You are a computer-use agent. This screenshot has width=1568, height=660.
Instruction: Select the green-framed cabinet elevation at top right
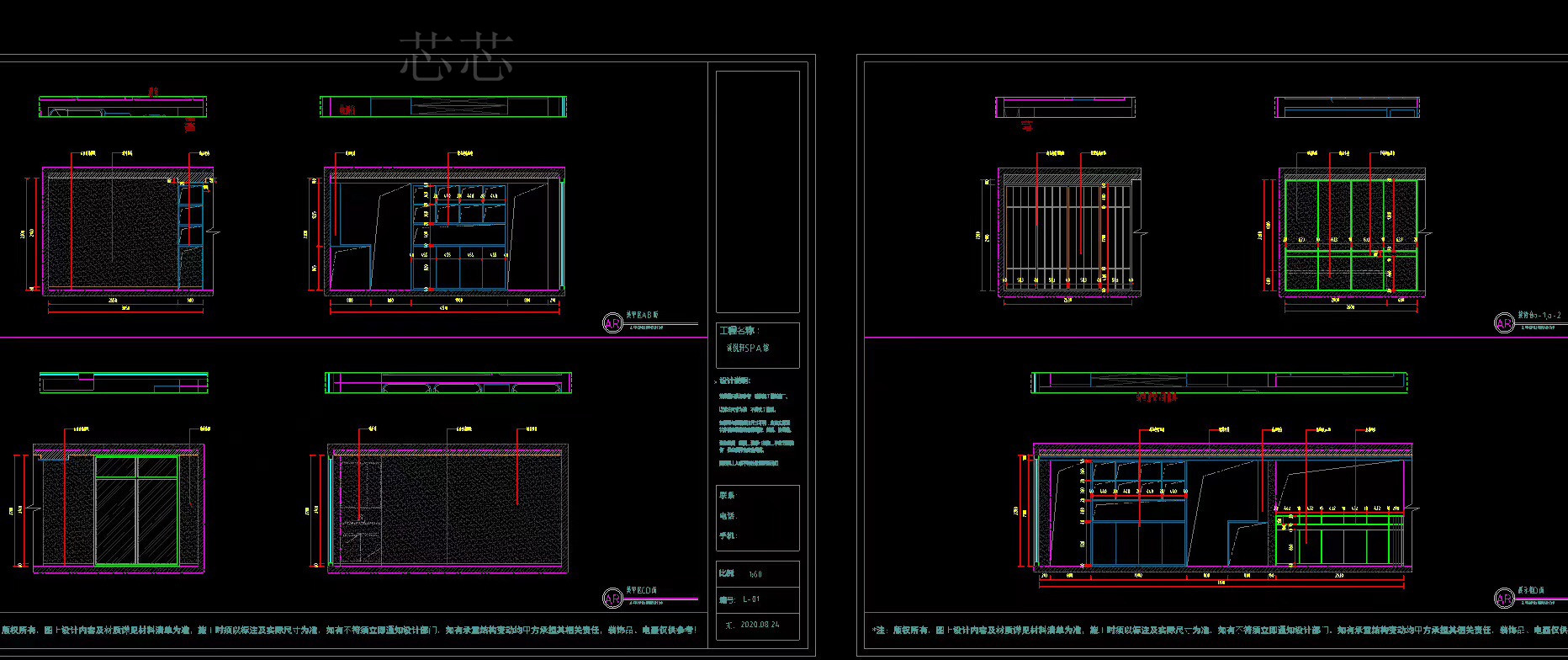[1349, 236]
